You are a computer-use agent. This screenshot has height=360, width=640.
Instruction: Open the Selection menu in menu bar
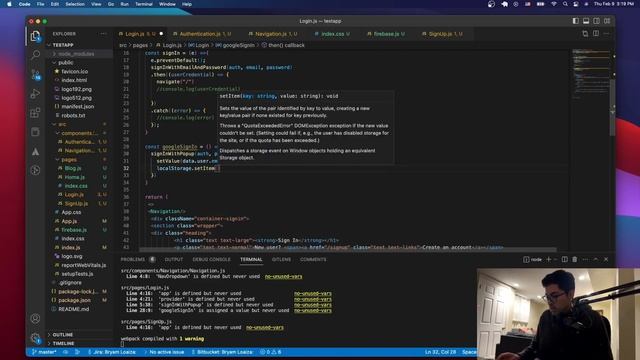pyautogui.click(x=75, y=4)
